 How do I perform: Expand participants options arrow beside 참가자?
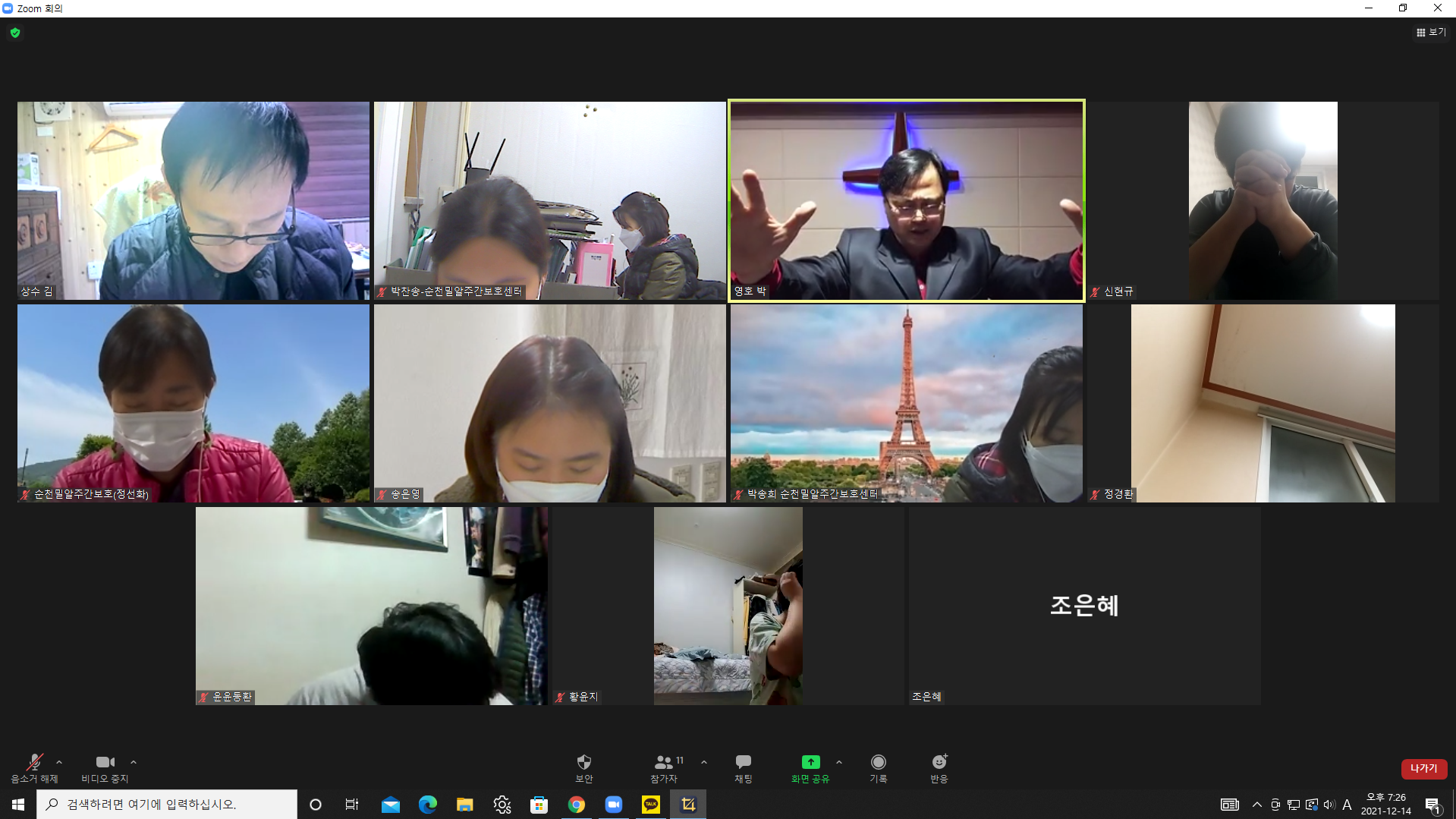(704, 762)
